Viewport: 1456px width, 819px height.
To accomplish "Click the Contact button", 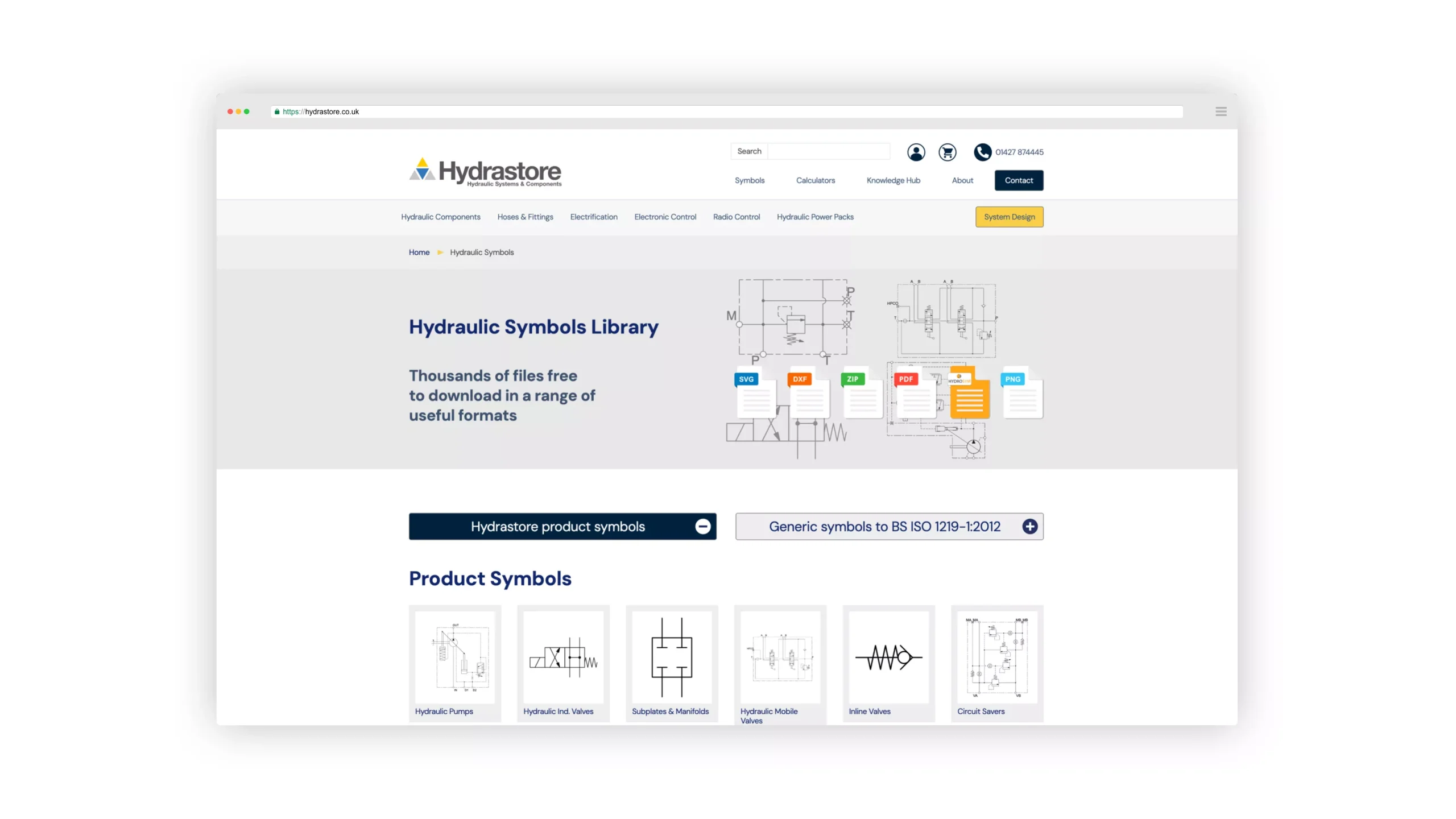I will tap(1019, 180).
